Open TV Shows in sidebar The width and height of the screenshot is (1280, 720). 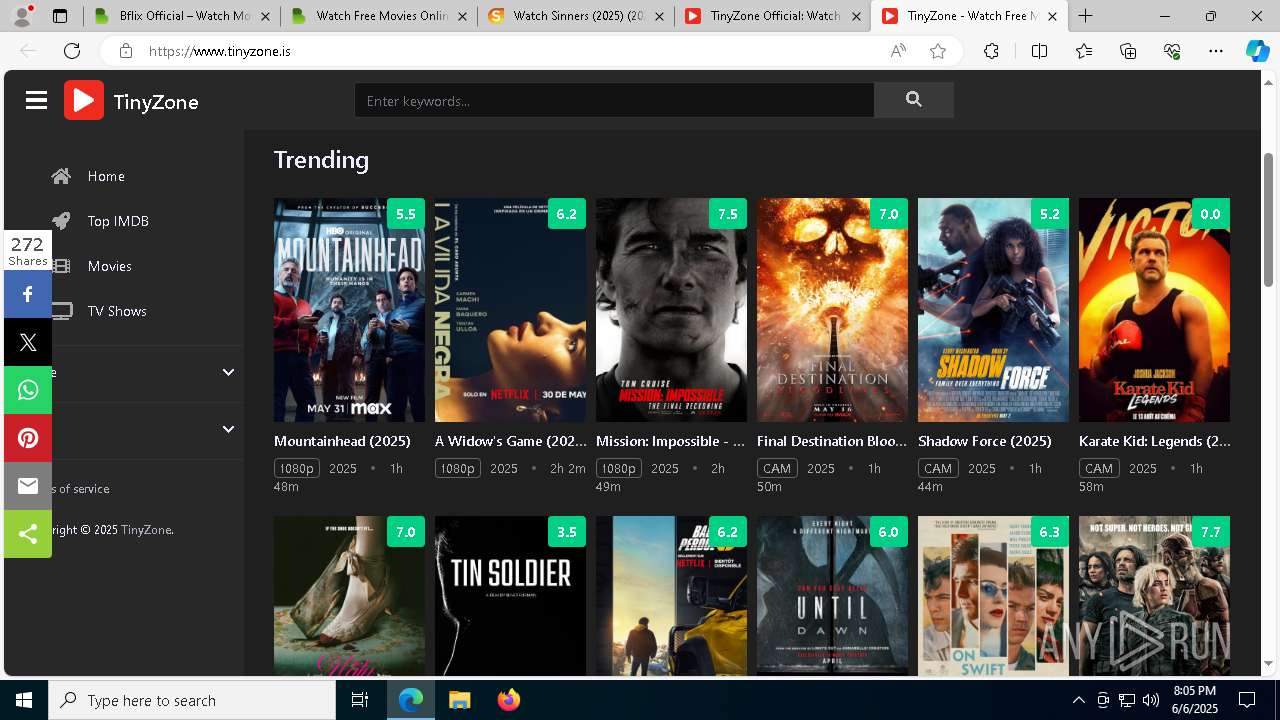point(117,311)
